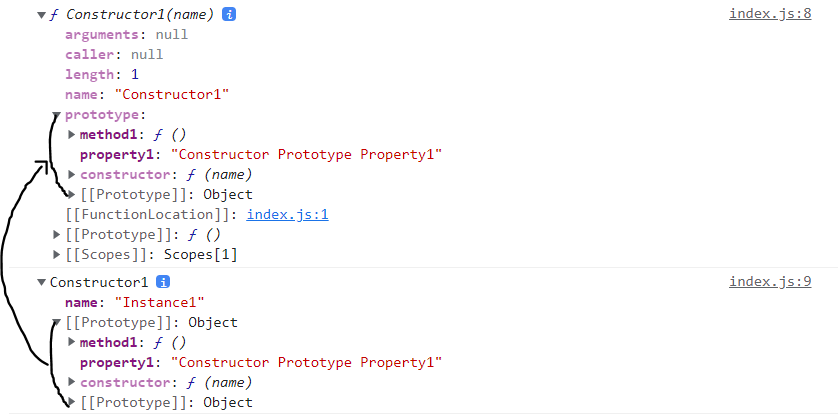
Task: Expand the [[Scopes]]: Scopes[1] entry
Action: 57,255
